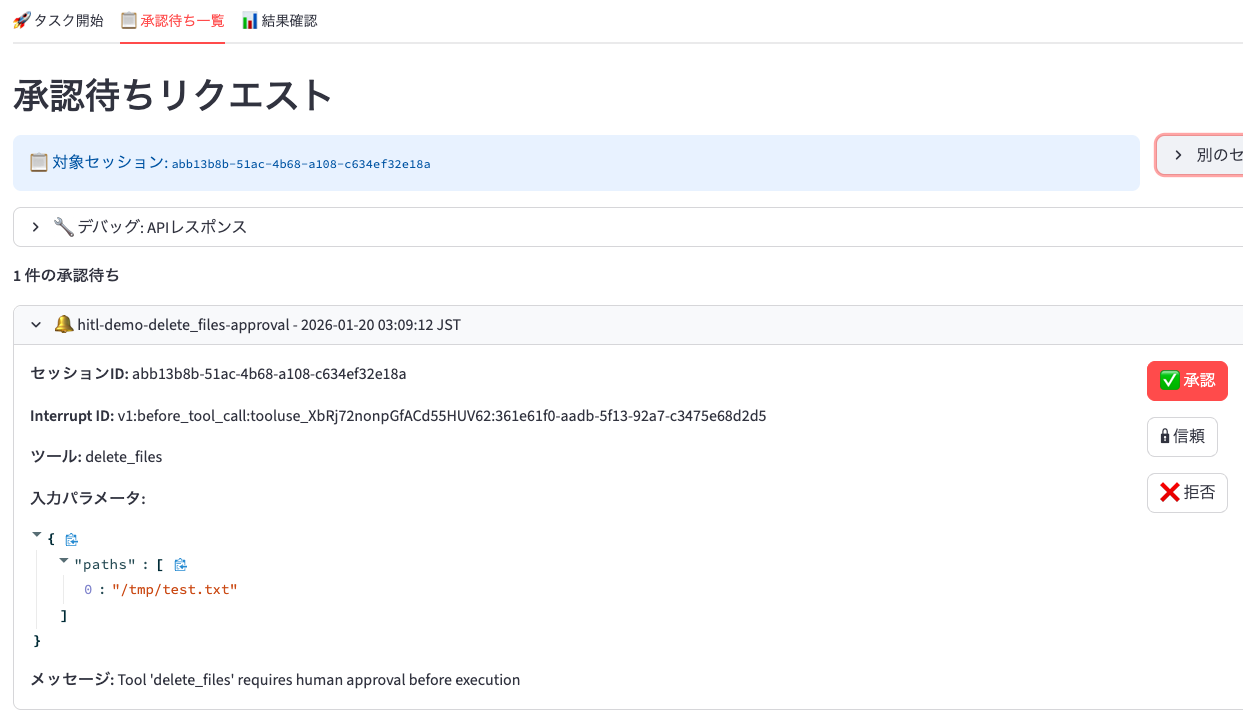This screenshot has width=1243, height=721.
Task: Expand the デバッグ: APIレスポンス section
Action: point(628,227)
